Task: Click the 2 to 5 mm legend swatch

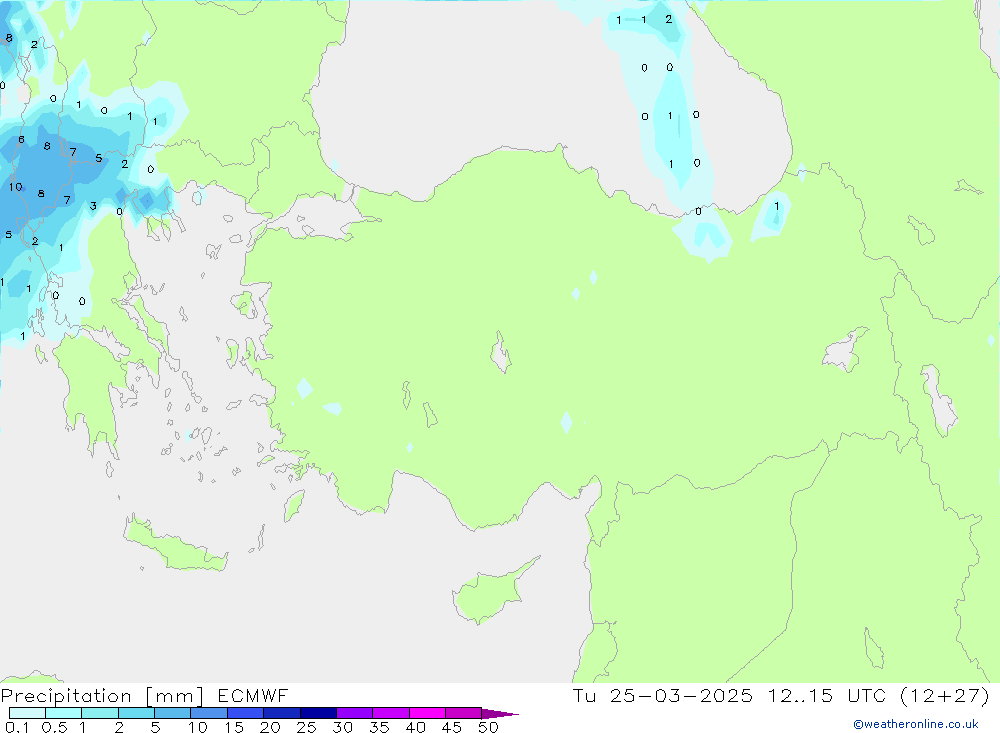Action: pyautogui.click(x=136, y=713)
